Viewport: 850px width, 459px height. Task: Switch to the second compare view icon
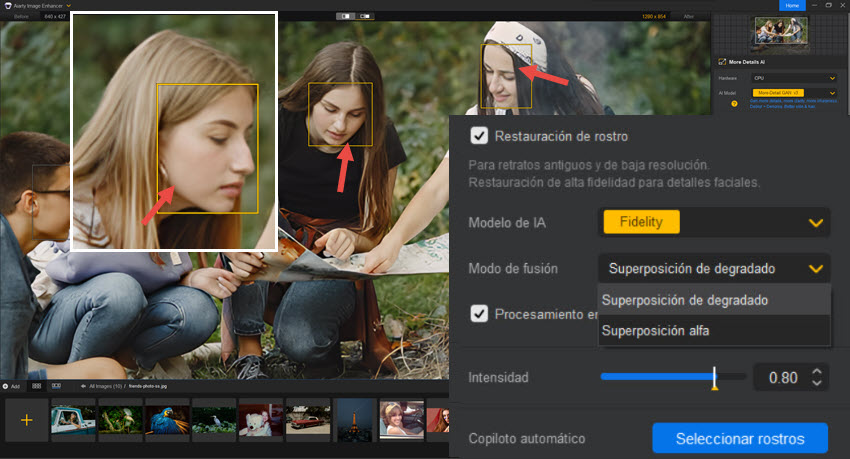click(365, 16)
